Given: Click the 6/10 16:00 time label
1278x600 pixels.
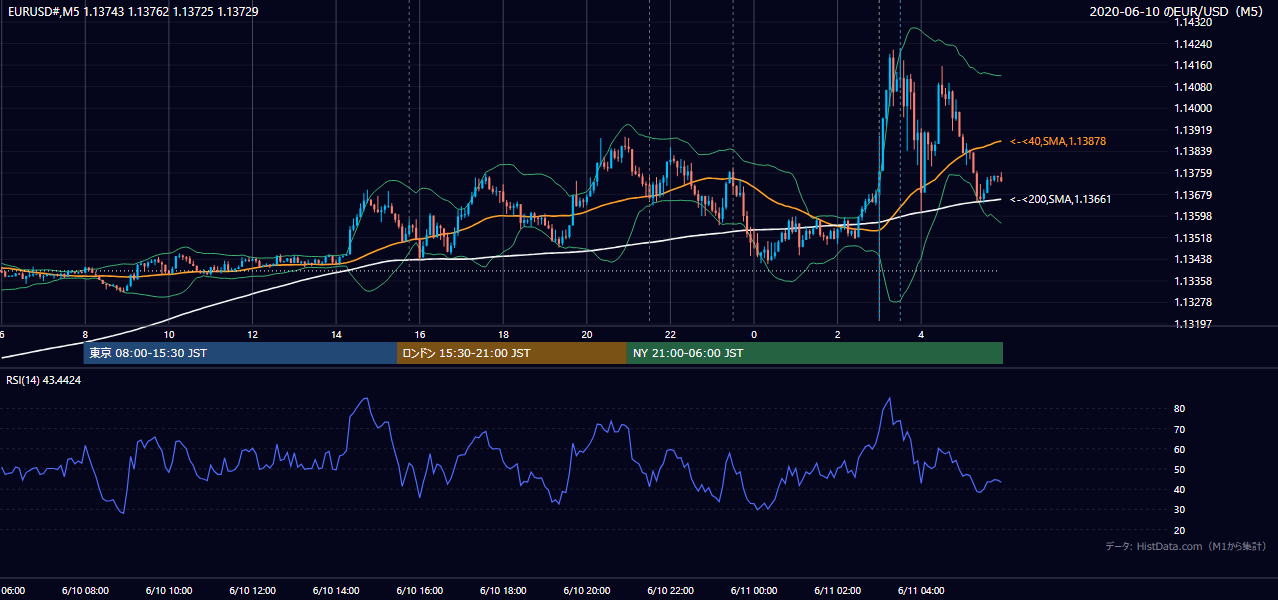Looking at the screenshot, I should pos(420,591).
